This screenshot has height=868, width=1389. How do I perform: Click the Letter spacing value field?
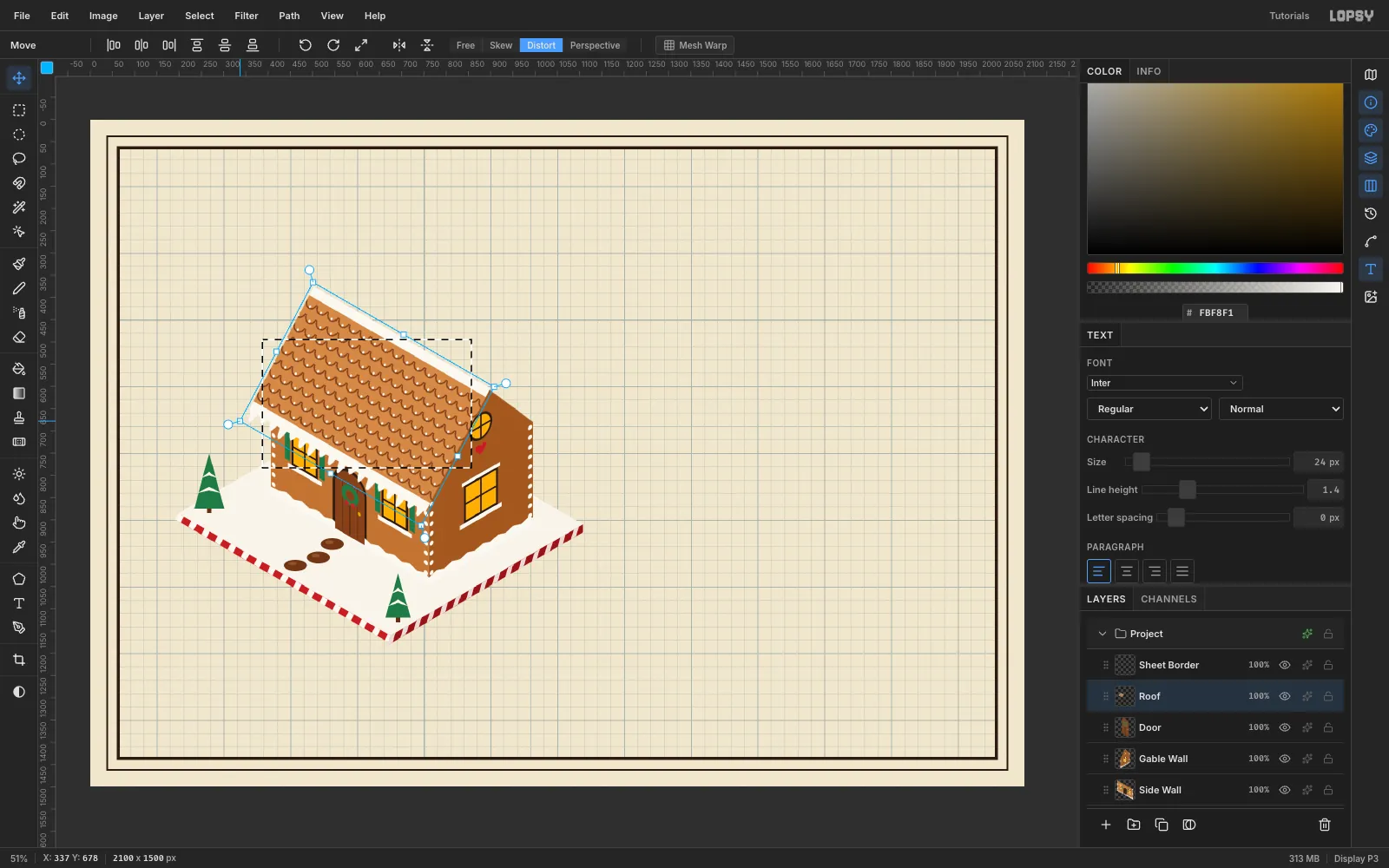click(x=1319, y=517)
